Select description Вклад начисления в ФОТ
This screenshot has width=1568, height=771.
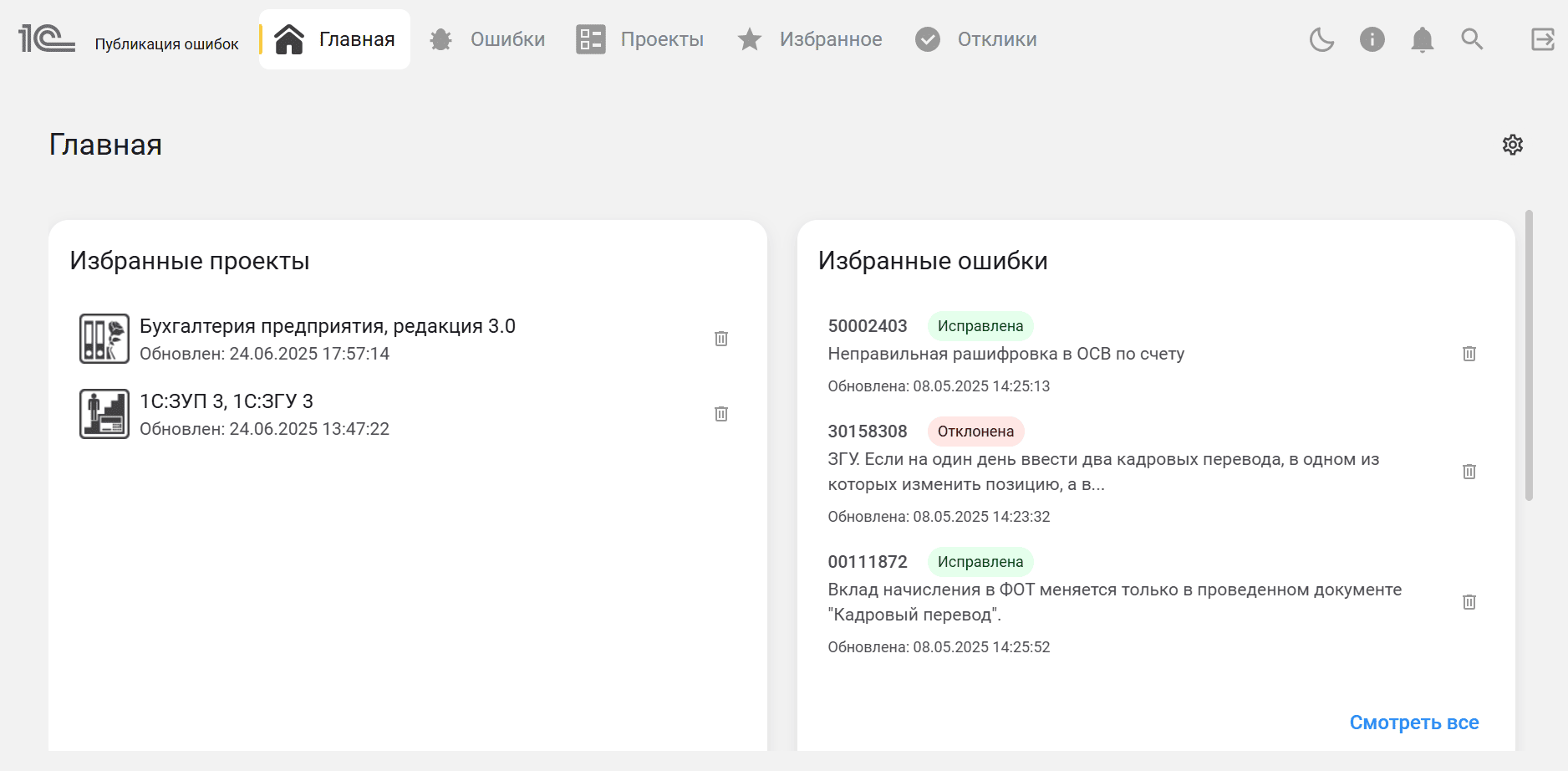coord(1115,602)
